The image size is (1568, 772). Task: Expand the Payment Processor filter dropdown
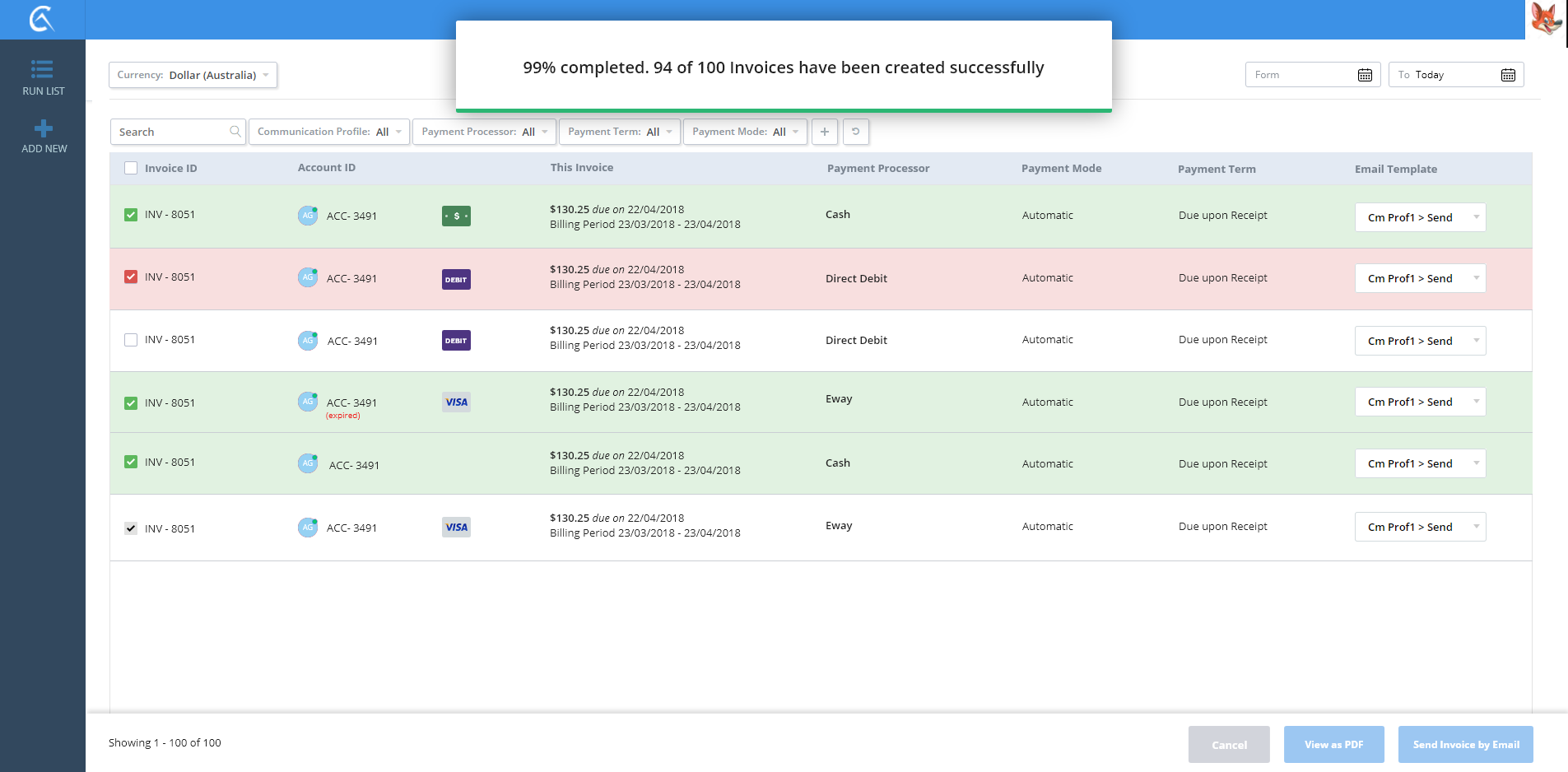point(484,132)
